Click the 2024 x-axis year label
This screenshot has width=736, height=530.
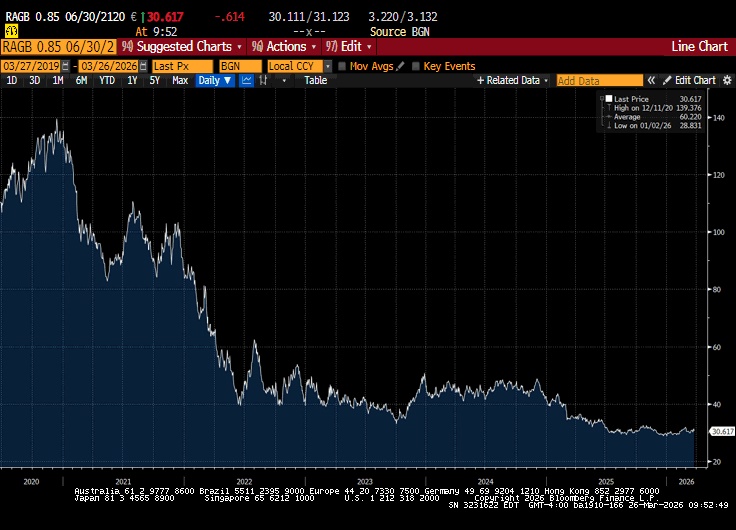pos(485,482)
